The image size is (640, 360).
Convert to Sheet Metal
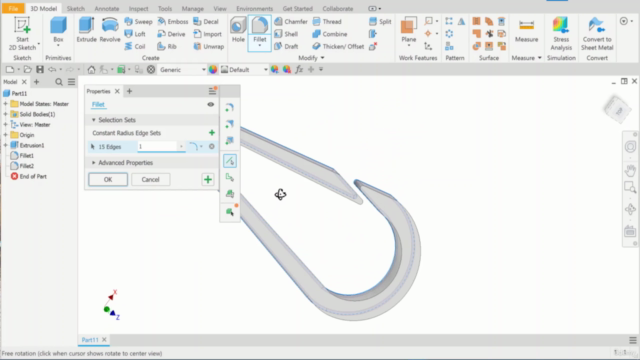pos(597,33)
